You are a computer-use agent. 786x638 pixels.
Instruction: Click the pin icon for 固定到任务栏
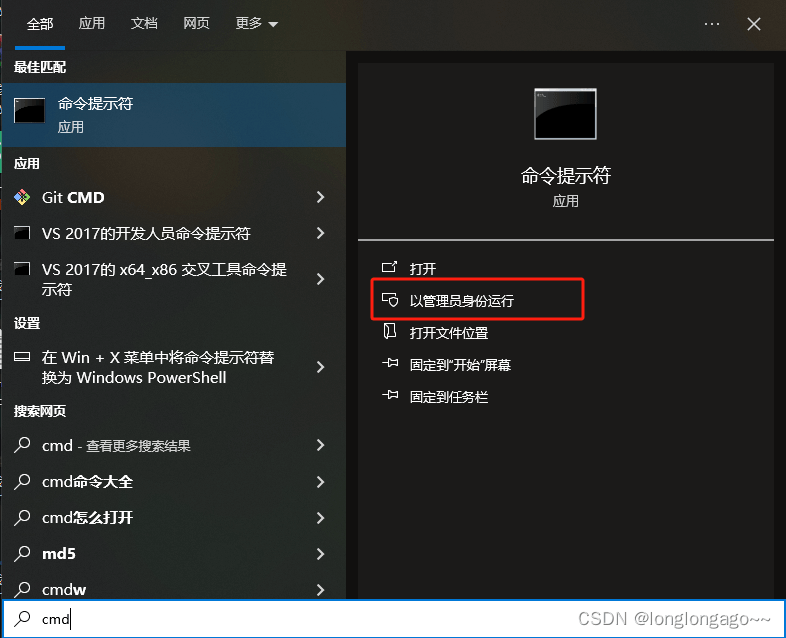pos(390,395)
